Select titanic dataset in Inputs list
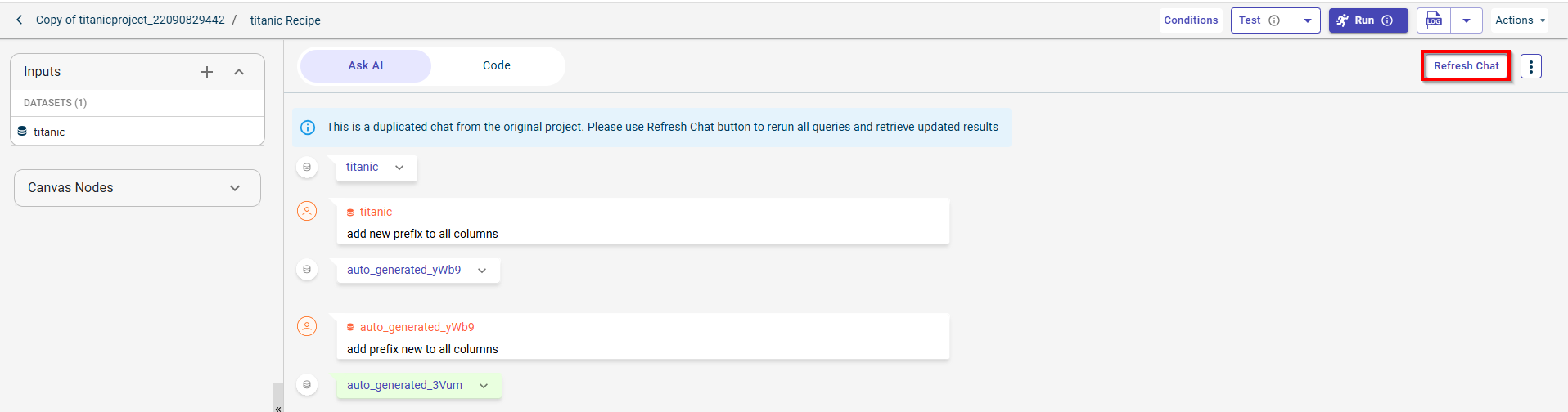The width and height of the screenshot is (1568, 412). pos(49,132)
